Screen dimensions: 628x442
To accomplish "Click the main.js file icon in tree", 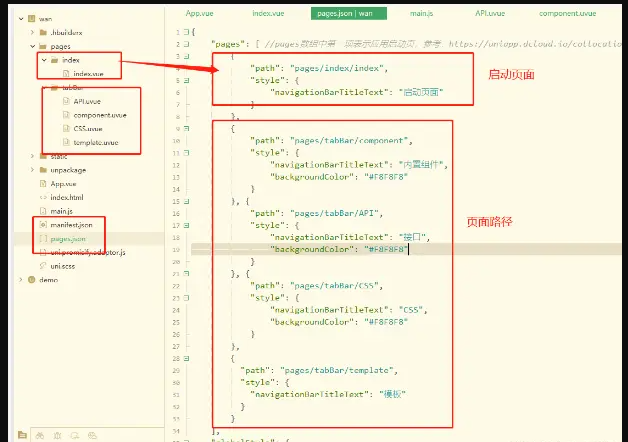I will coord(43,211).
